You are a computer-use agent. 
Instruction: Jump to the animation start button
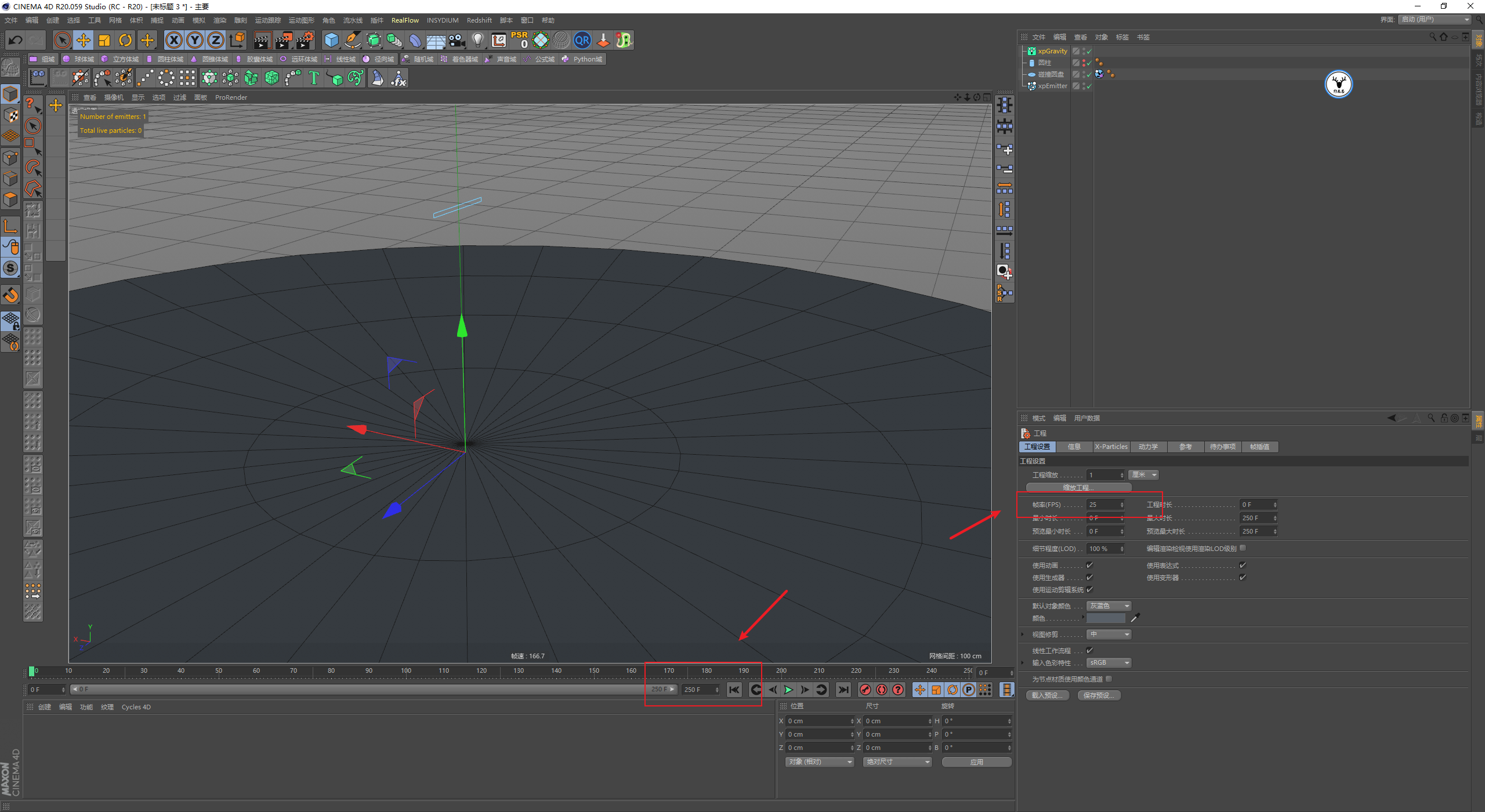[x=734, y=690]
